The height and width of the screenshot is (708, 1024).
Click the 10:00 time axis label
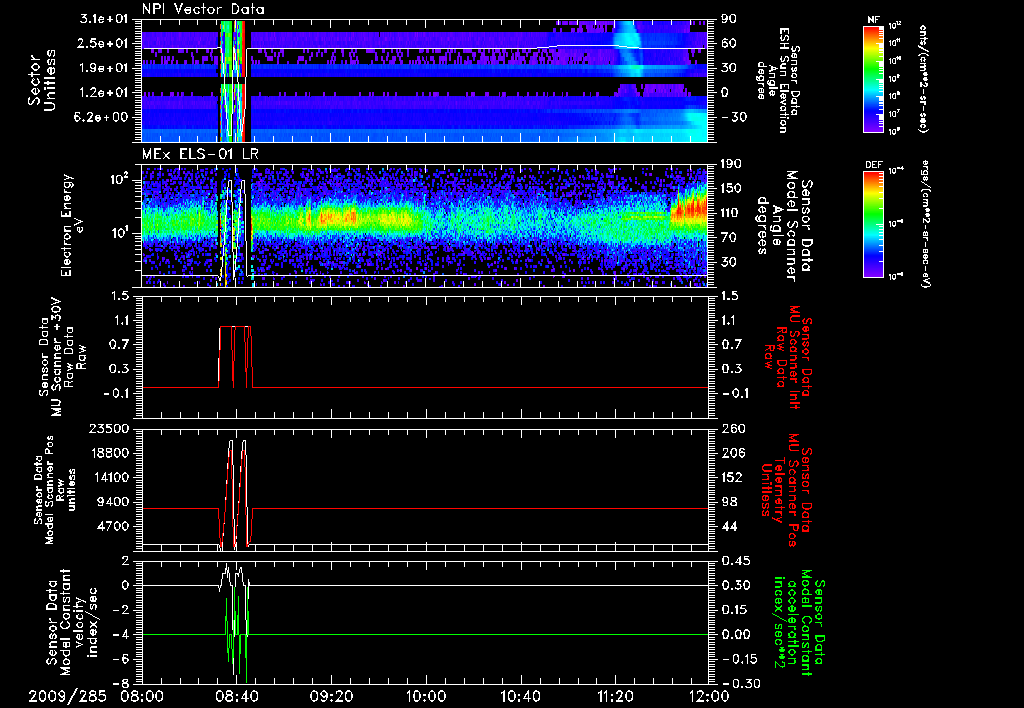pos(426,696)
